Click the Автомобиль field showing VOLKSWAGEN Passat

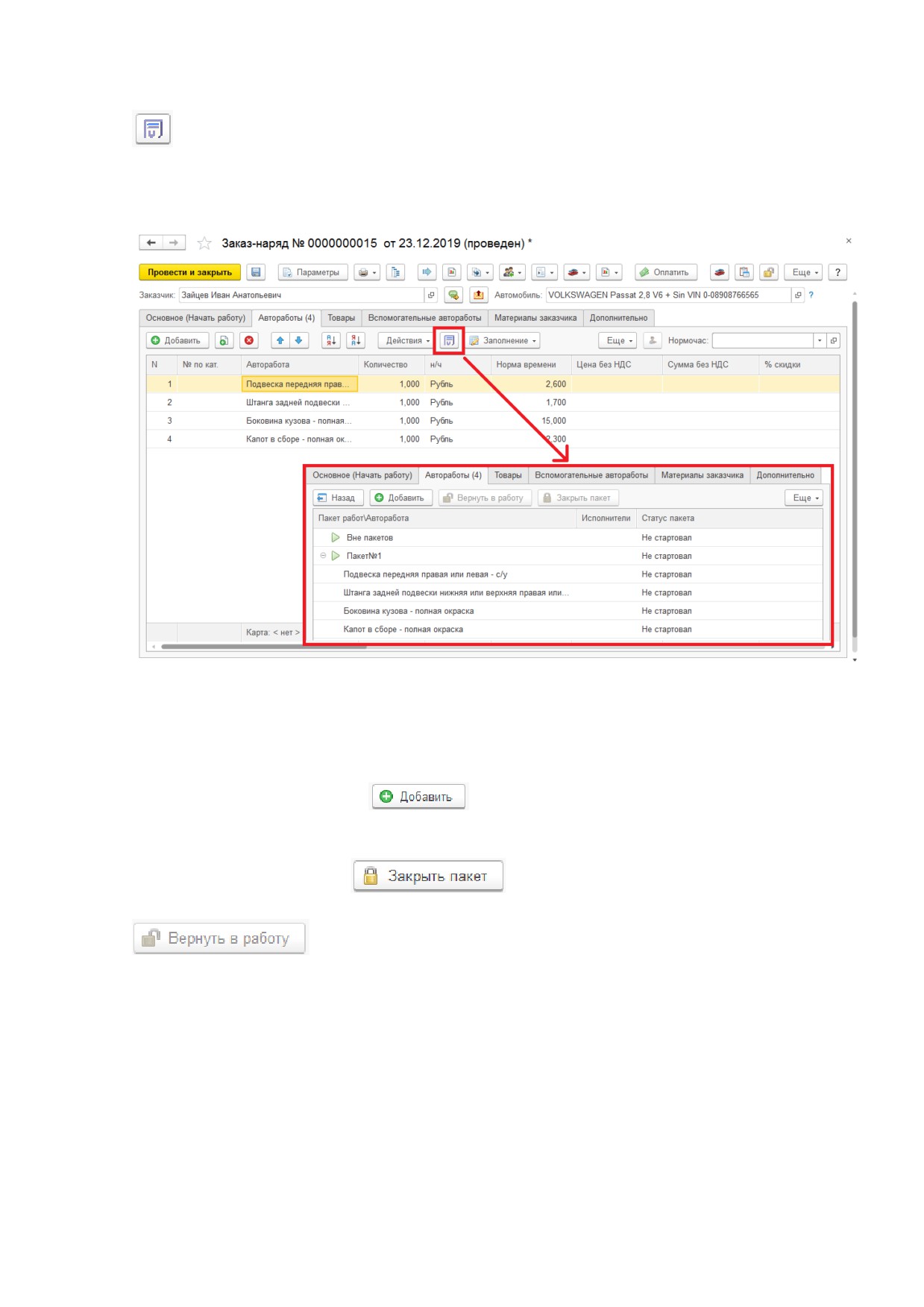[668, 295]
